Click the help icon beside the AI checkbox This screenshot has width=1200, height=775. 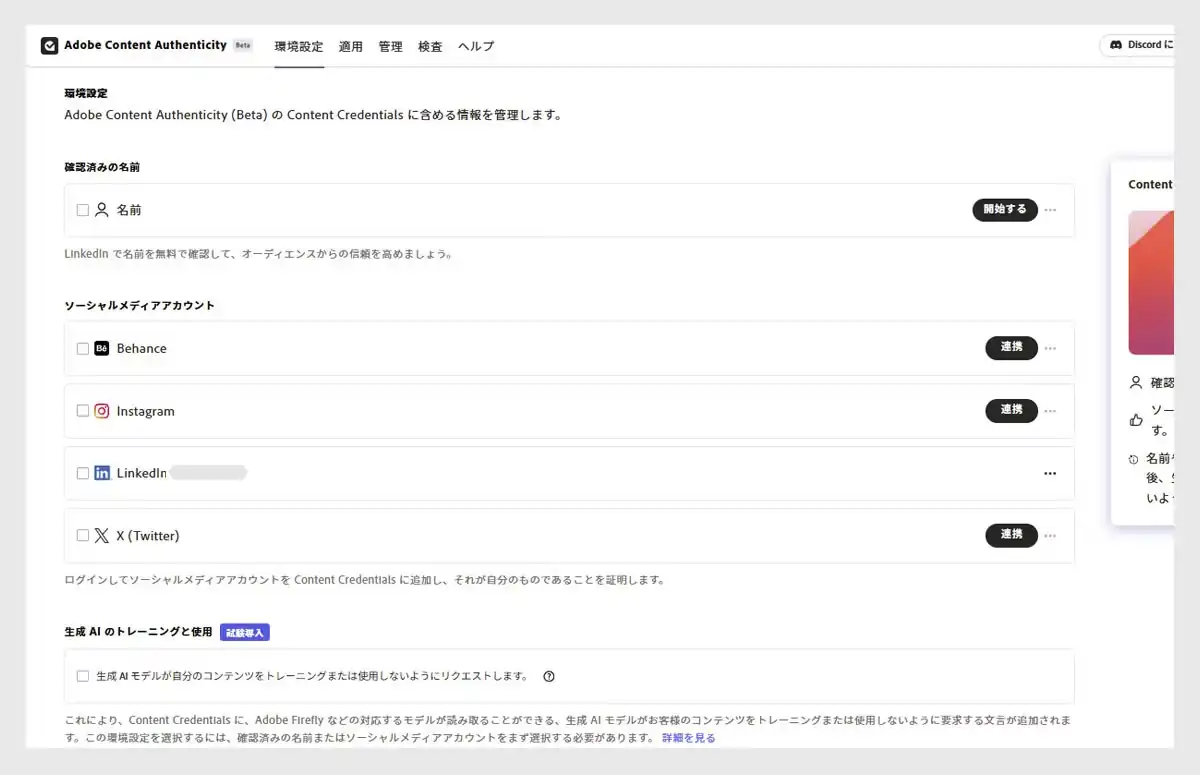pyautogui.click(x=548, y=676)
